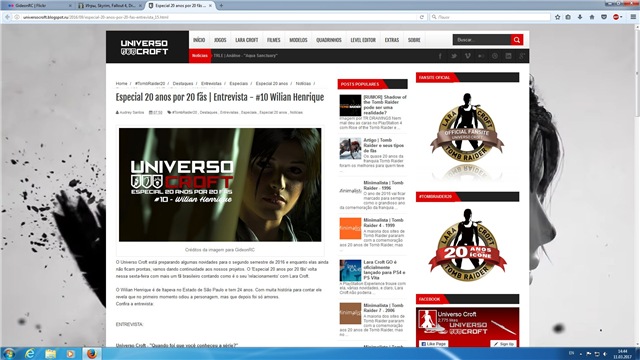The image size is (640, 360).
Task: Open the Minimalista Tomb Raider 4 orange thumbnail
Action: click(x=350, y=228)
